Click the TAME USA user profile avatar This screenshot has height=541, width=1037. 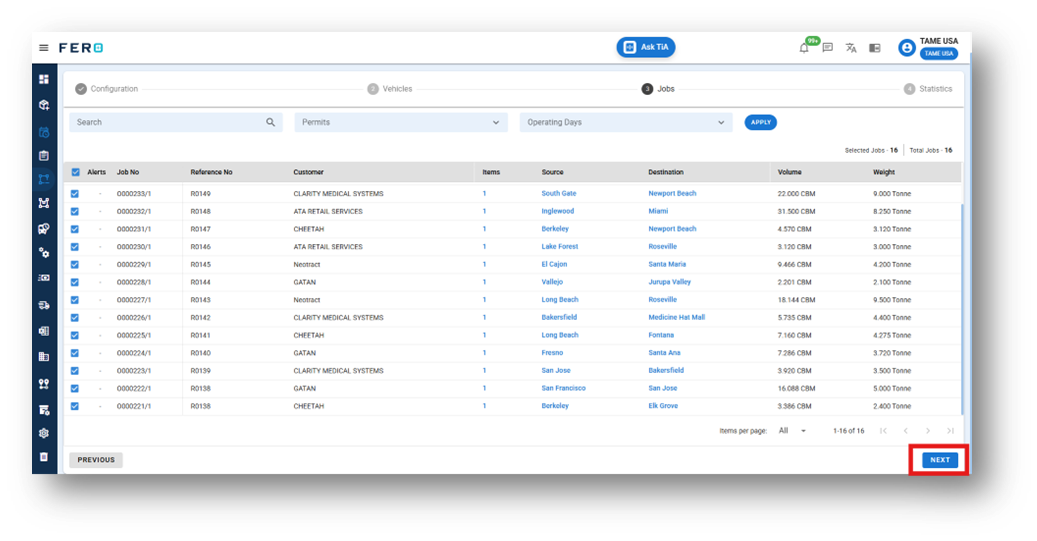pyautogui.click(x=906, y=48)
